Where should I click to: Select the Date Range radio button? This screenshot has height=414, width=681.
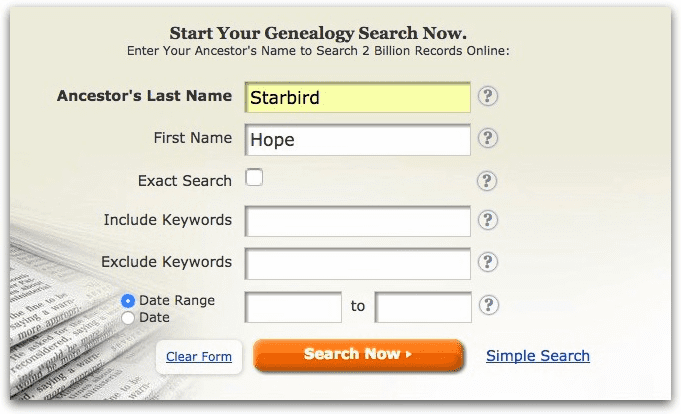point(128,301)
